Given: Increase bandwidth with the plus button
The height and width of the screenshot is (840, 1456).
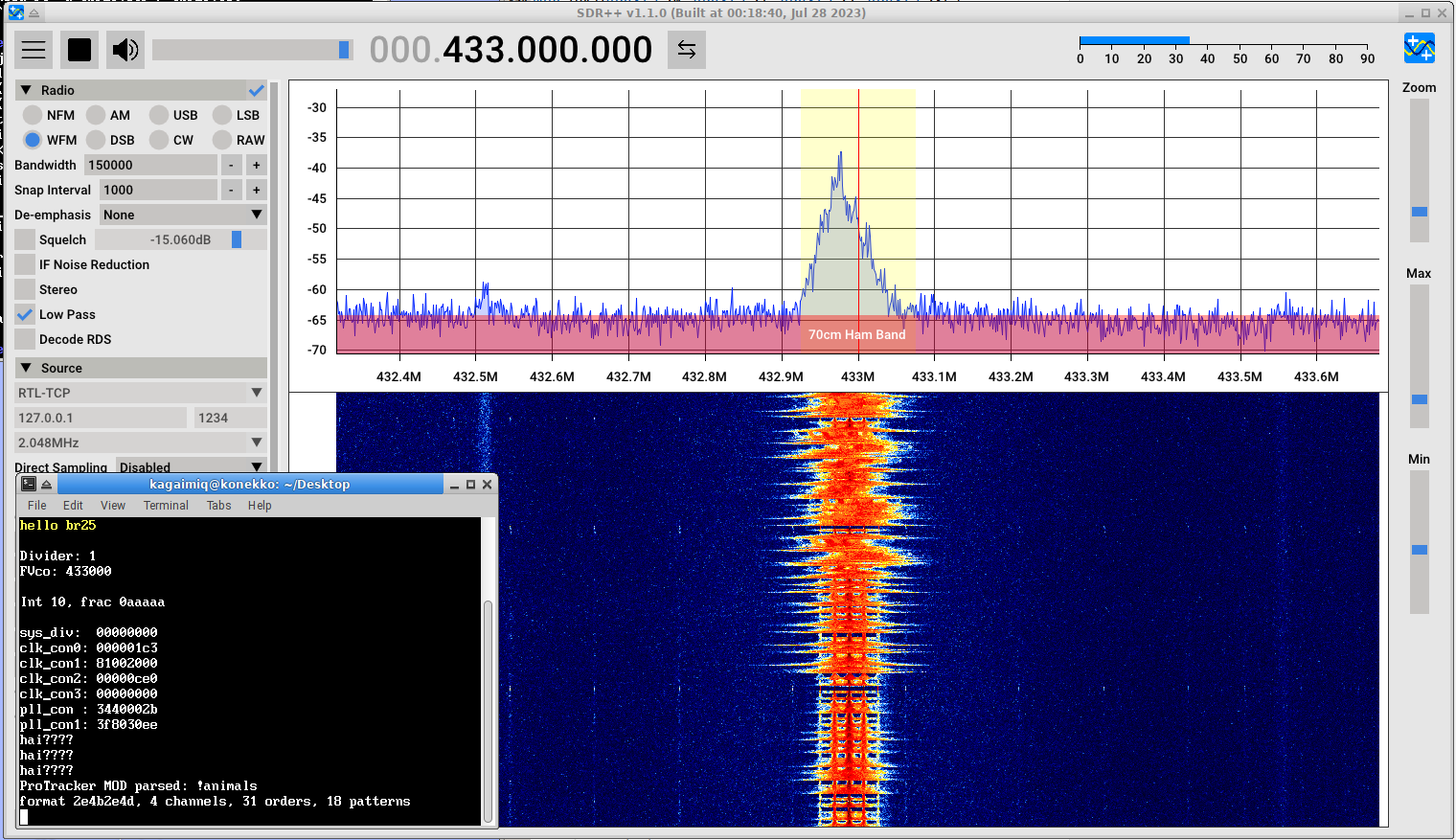Looking at the screenshot, I should pyautogui.click(x=256, y=165).
